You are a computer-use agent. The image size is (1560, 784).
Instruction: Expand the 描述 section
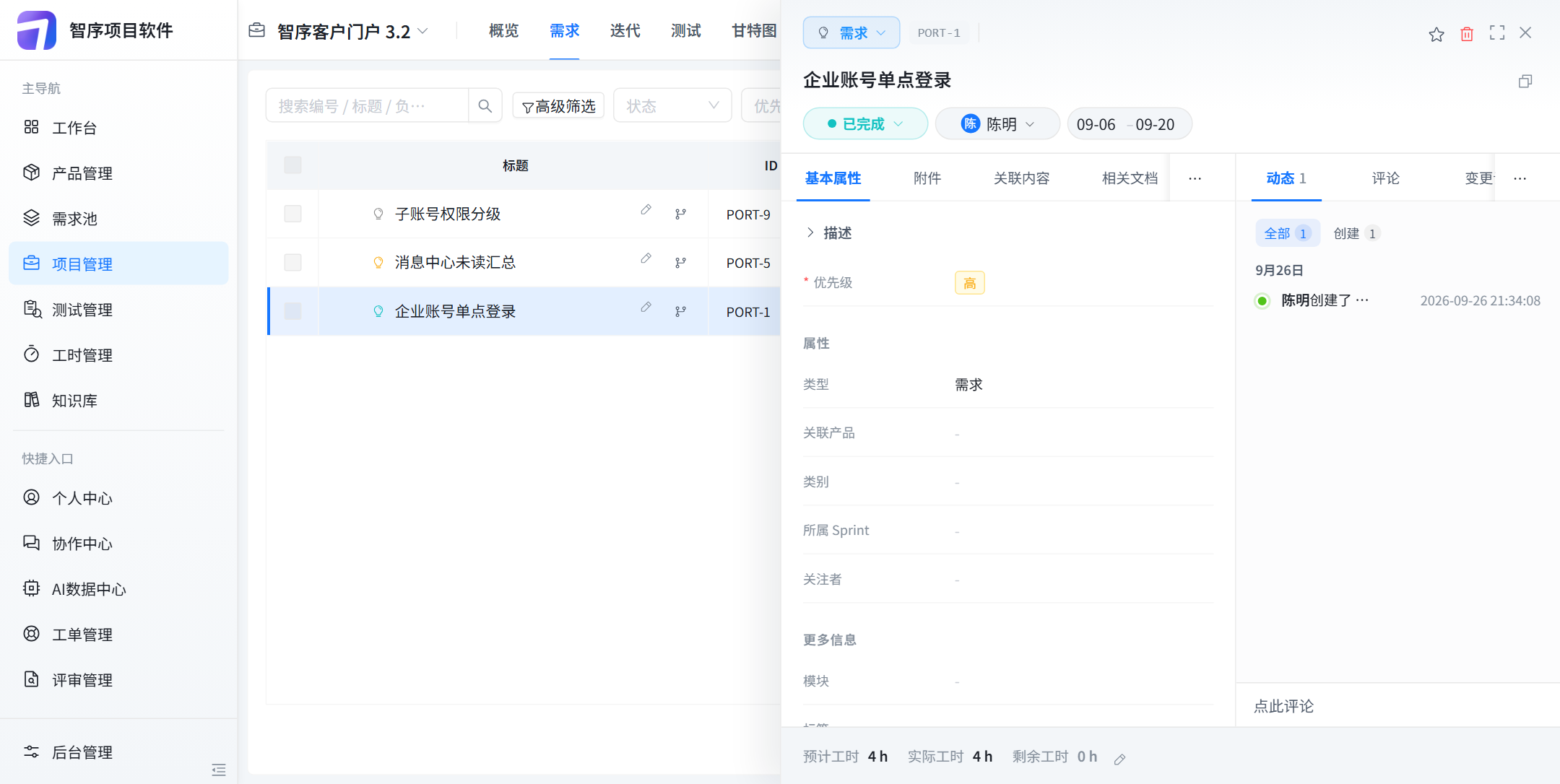(828, 232)
